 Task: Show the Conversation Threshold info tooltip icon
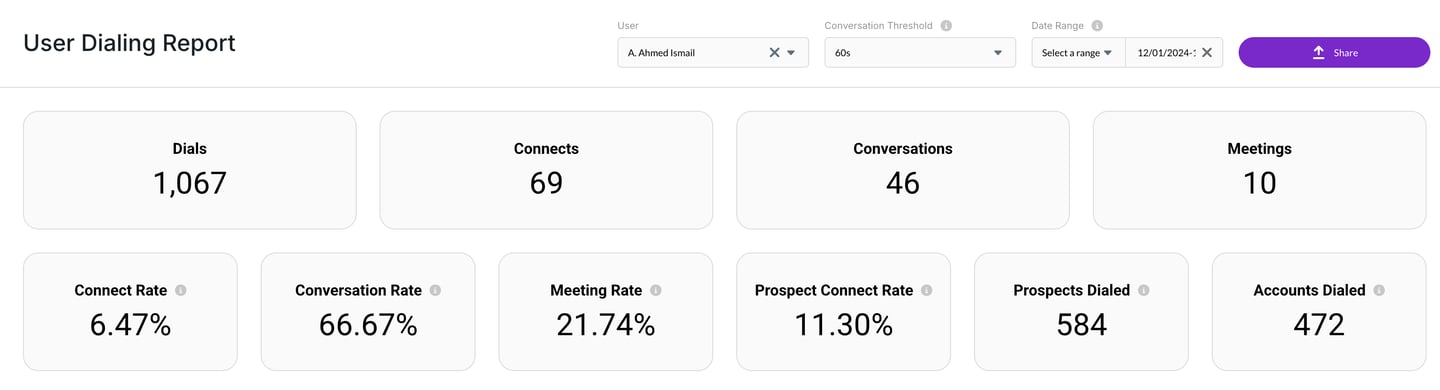point(946,26)
